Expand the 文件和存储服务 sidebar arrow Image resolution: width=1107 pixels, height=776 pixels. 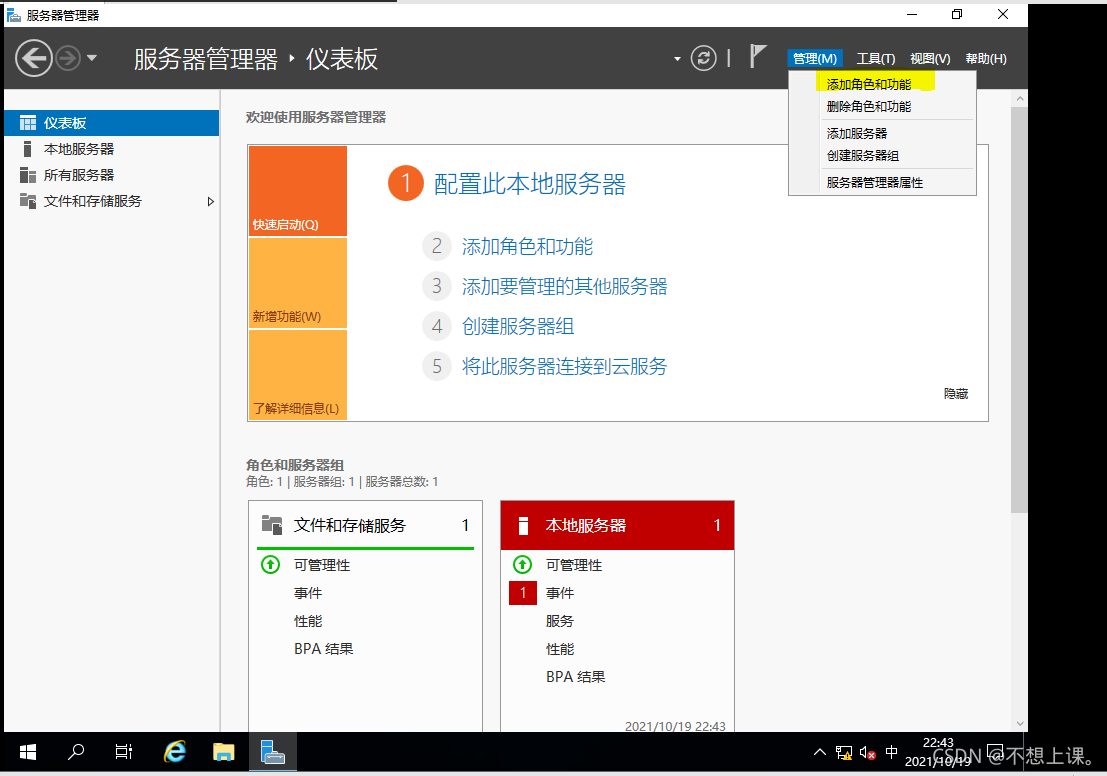pyautogui.click(x=210, y=201)
